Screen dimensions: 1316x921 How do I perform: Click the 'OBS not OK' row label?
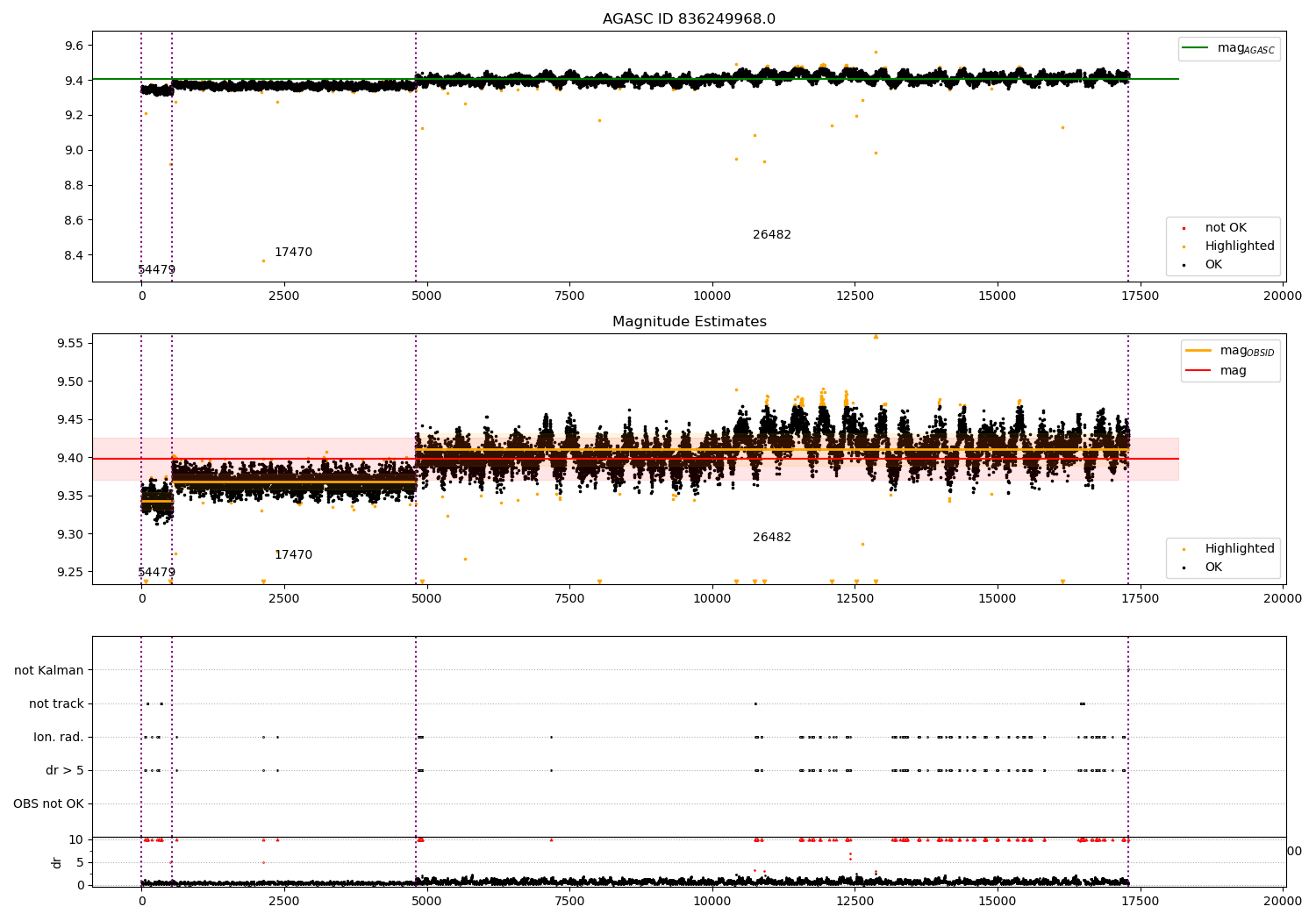click(x=49, y=804)
